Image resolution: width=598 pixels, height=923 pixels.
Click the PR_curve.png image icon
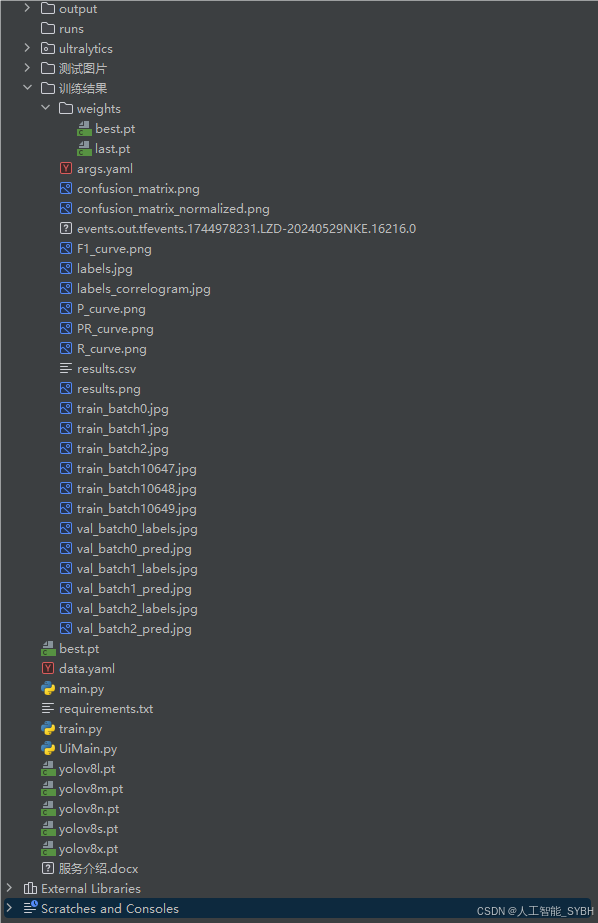coord(66,328)
